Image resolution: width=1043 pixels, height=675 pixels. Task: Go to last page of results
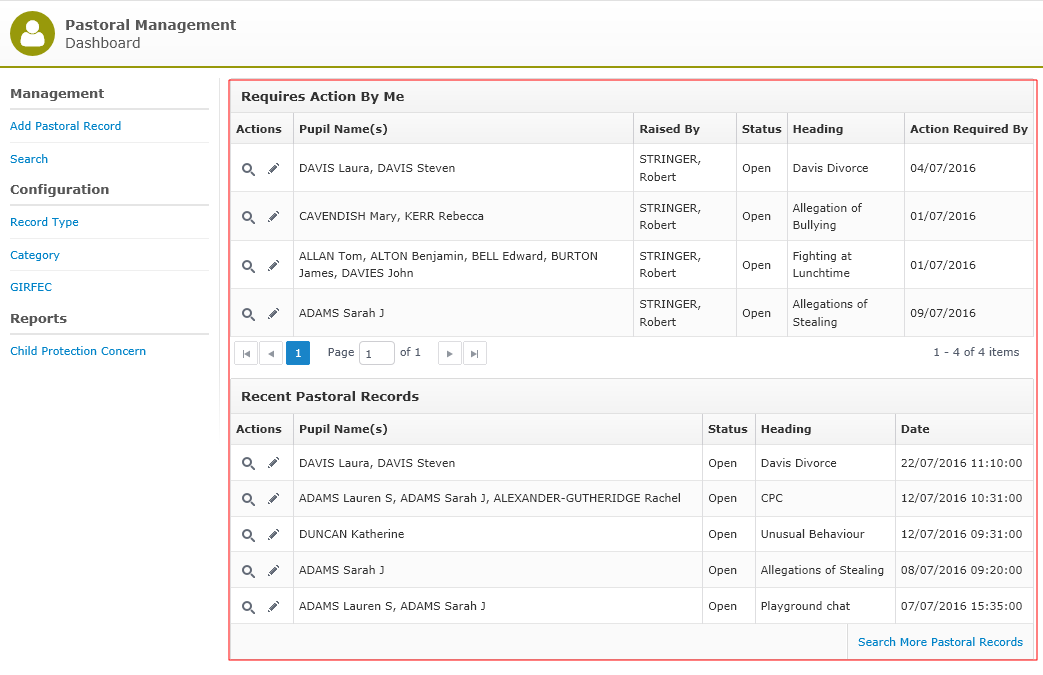coord(474,353)
